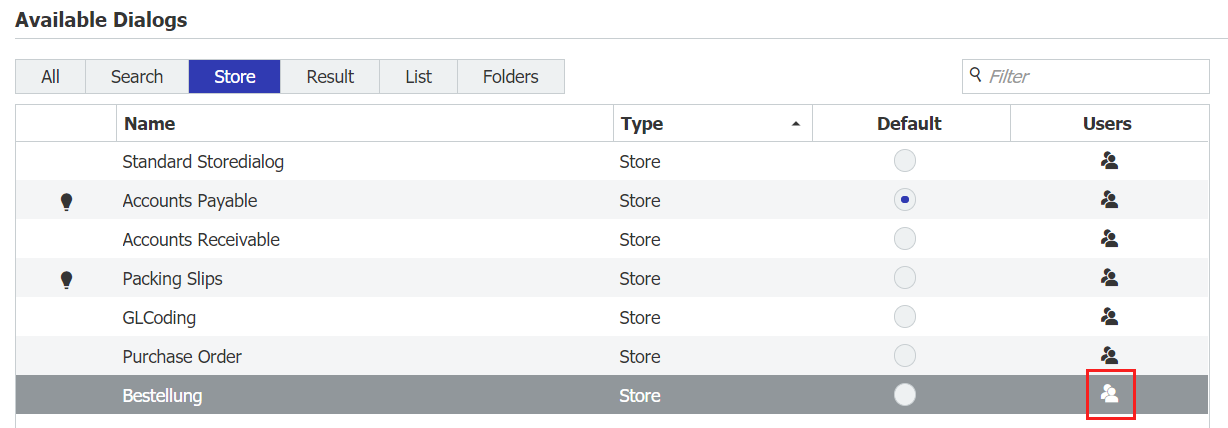Set Standard Storedialog as default
This screenshot has height=428, width=1228.
[x=904, y=161]
